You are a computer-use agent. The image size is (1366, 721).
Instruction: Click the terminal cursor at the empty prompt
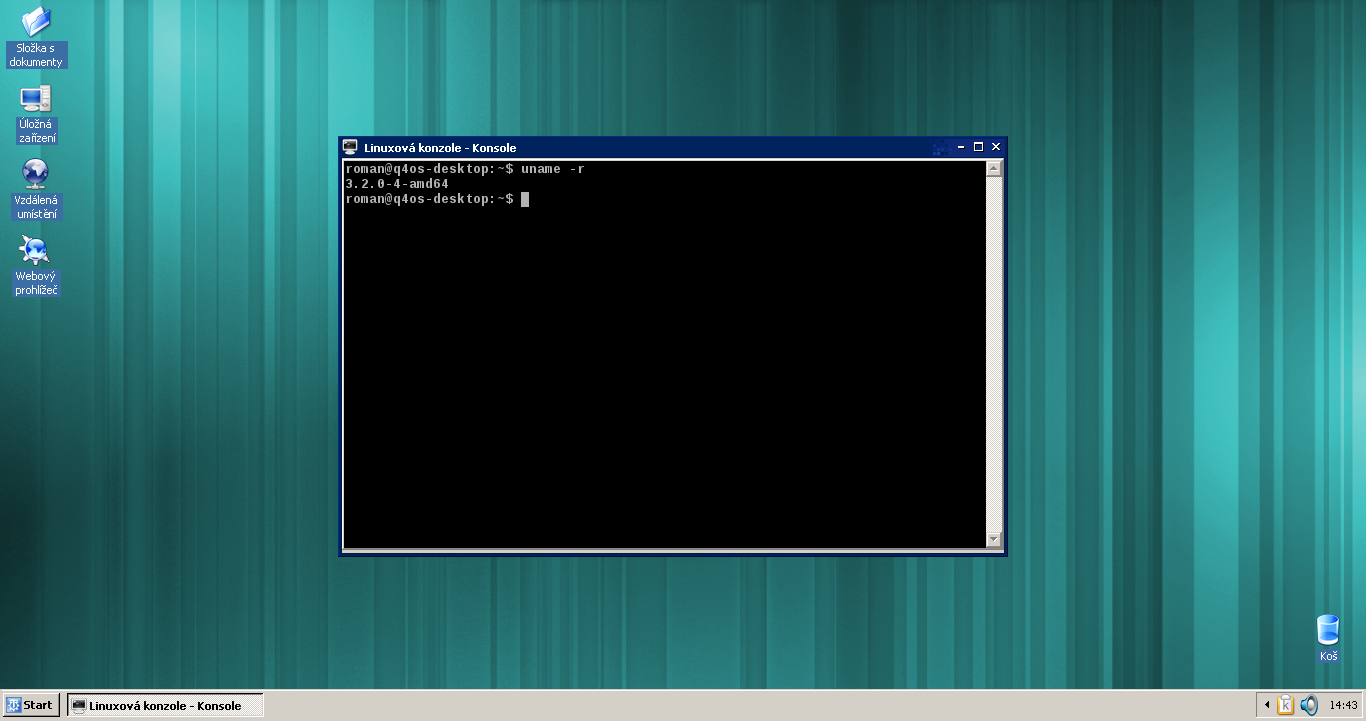coord(525,199)
